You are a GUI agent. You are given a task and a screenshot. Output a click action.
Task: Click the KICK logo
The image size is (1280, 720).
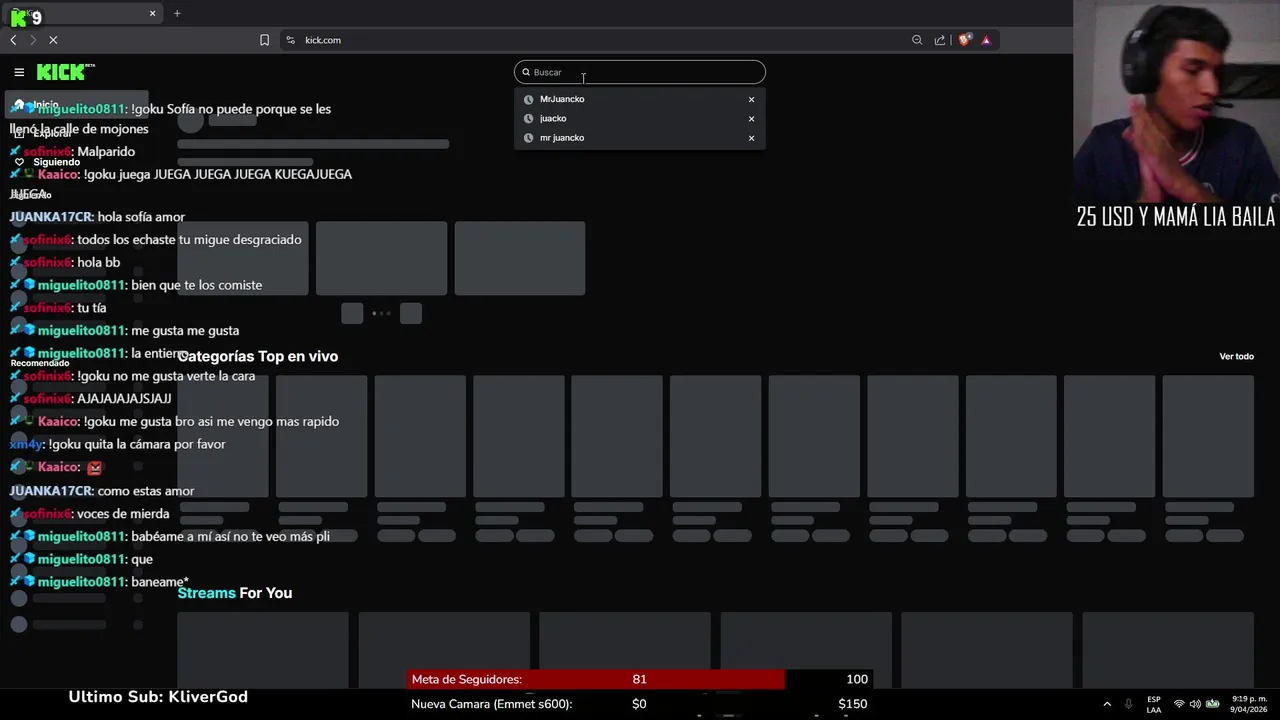point(65,72)
